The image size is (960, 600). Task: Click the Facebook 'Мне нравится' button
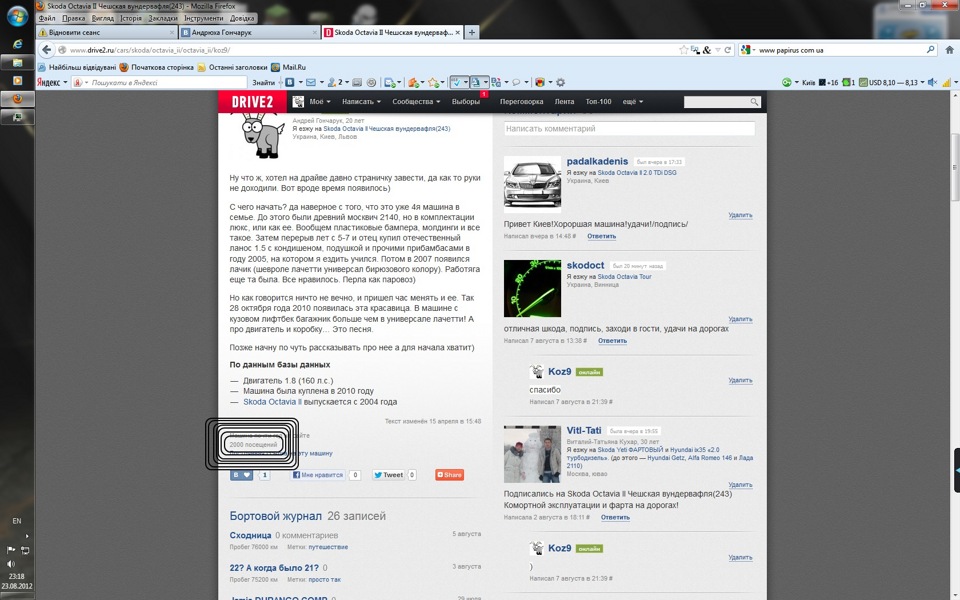pos(317,474)
